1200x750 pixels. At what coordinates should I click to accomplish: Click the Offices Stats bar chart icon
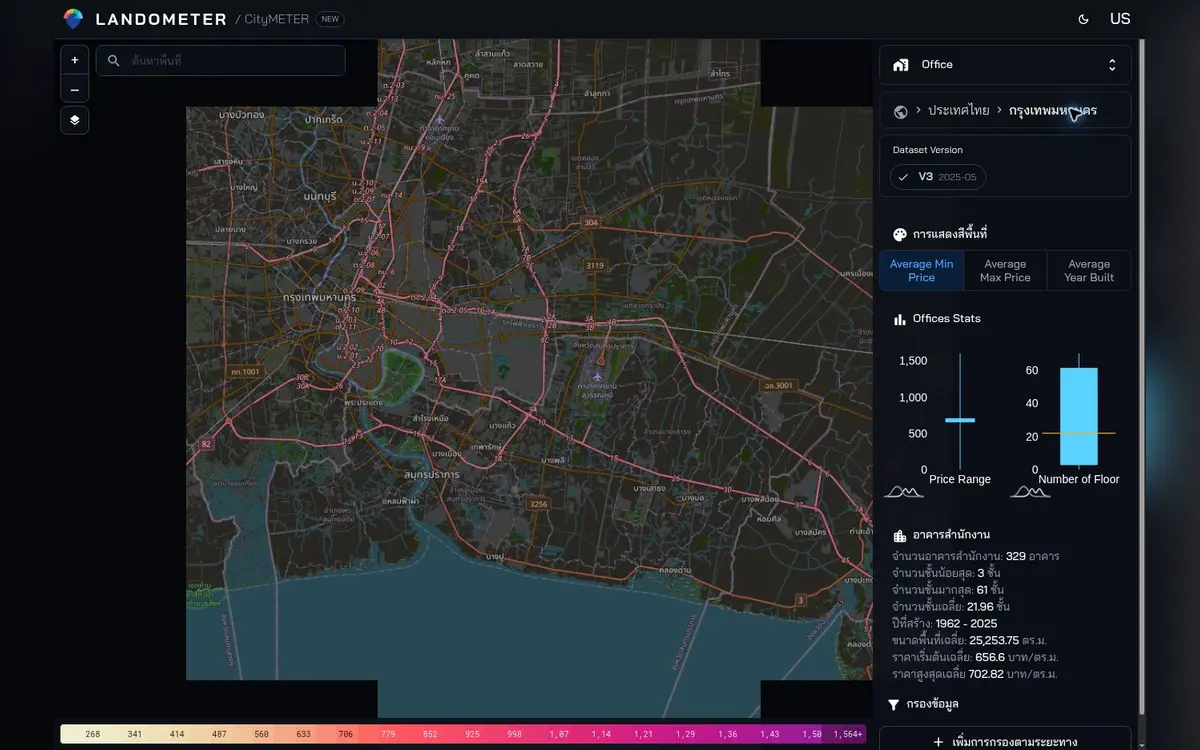[x=899, y=319]
